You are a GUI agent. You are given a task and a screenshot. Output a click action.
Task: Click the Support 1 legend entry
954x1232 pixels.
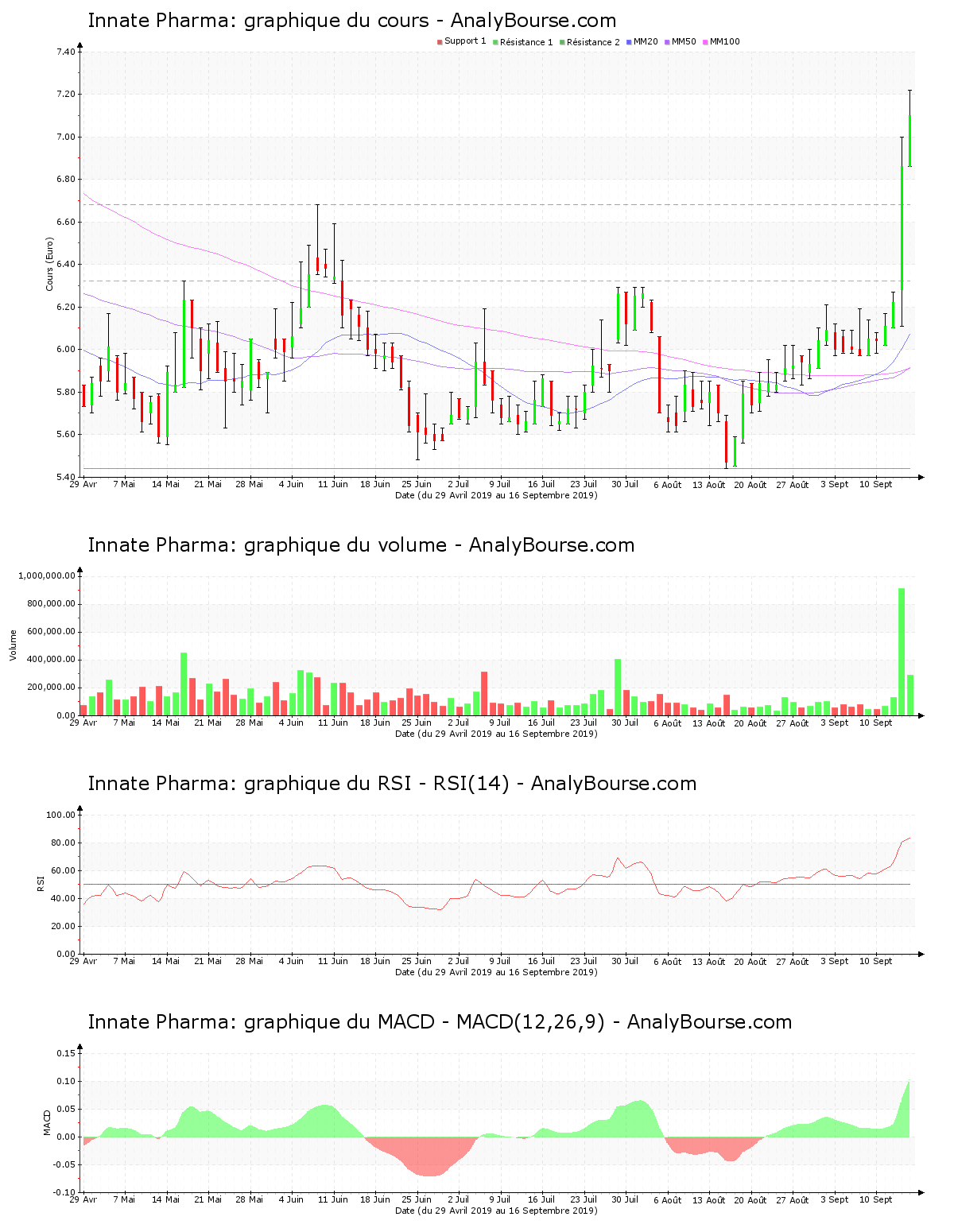click(x=461, y=41)
